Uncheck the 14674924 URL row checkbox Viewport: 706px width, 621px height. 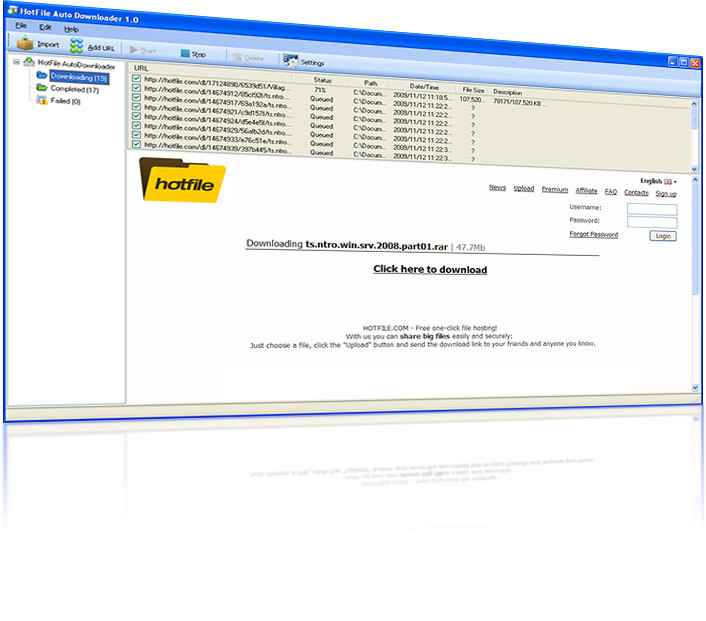coord(136,116)
